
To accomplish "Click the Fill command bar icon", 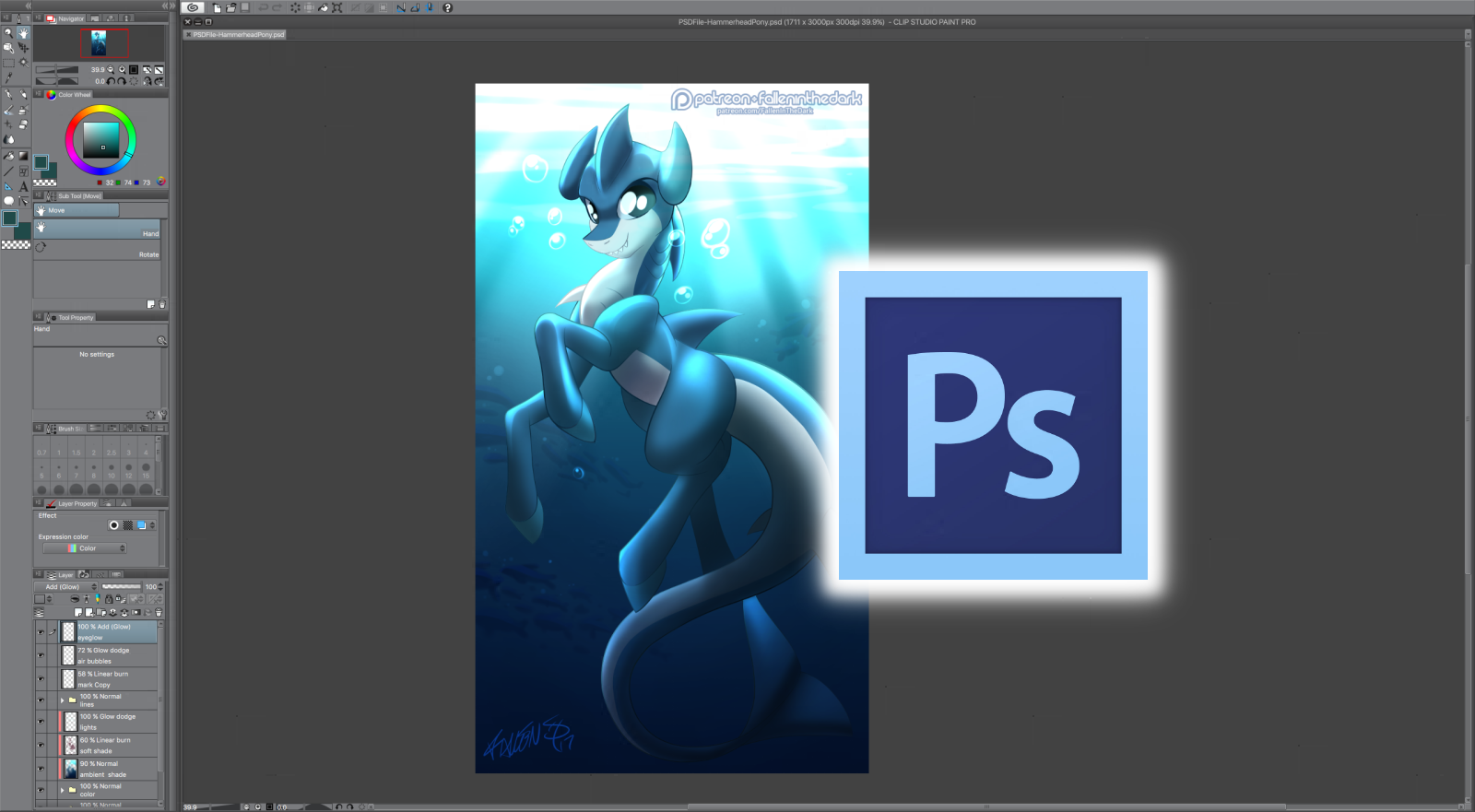I will [323, 7].
